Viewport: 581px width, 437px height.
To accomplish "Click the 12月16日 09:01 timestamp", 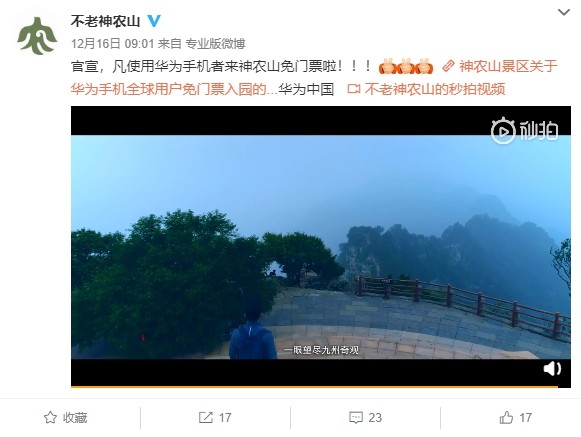I will (112, 44).
